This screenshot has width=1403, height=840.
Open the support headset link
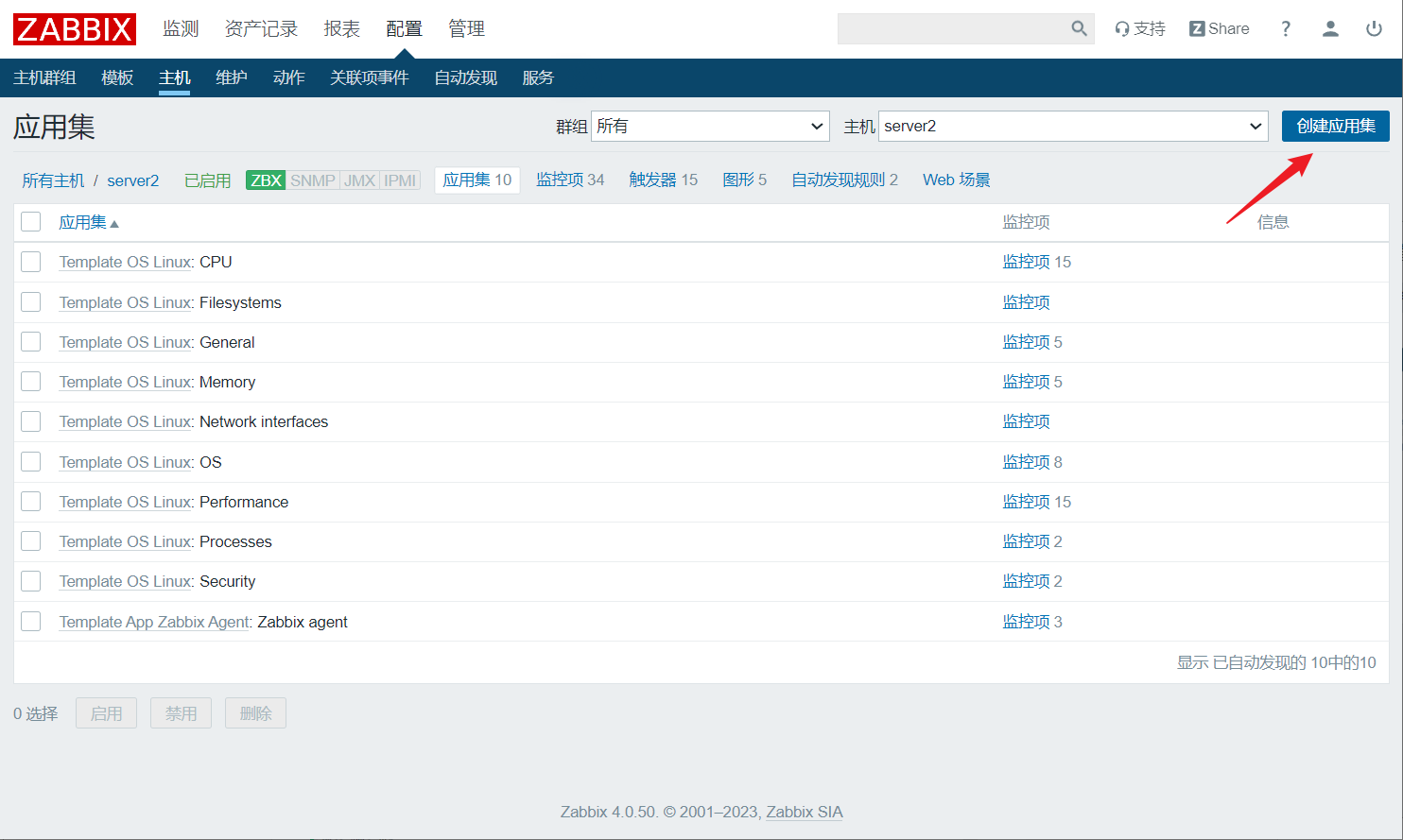click(1140, 29)
